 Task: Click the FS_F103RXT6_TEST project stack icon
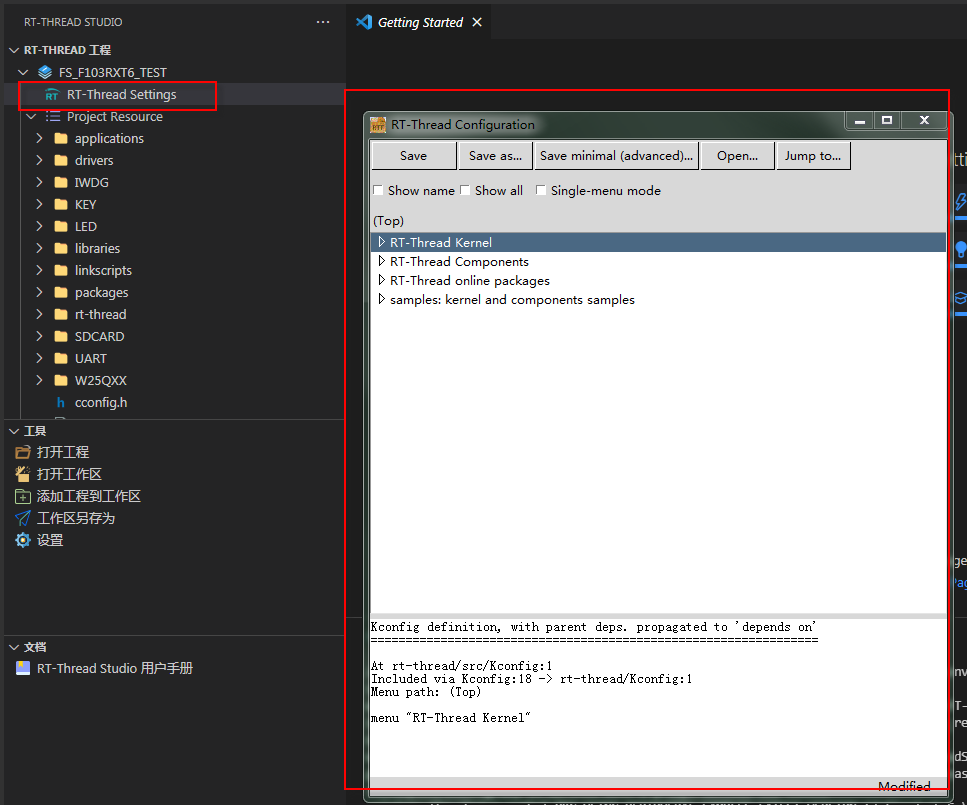[x=45, y=73]
